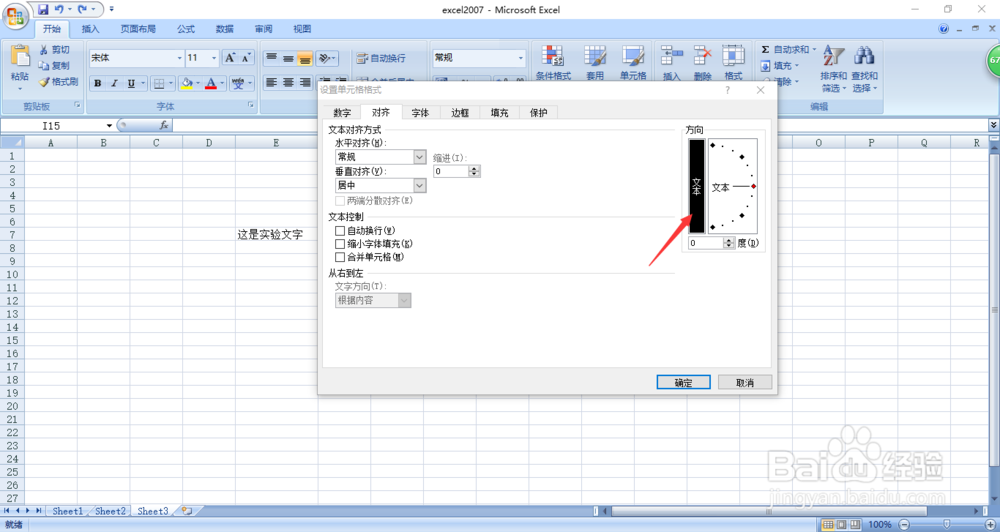The width and height of the screenshot is (1000, 532).
Task: Open the 插入 ribbon tab
Action: (x=91, y=29)
